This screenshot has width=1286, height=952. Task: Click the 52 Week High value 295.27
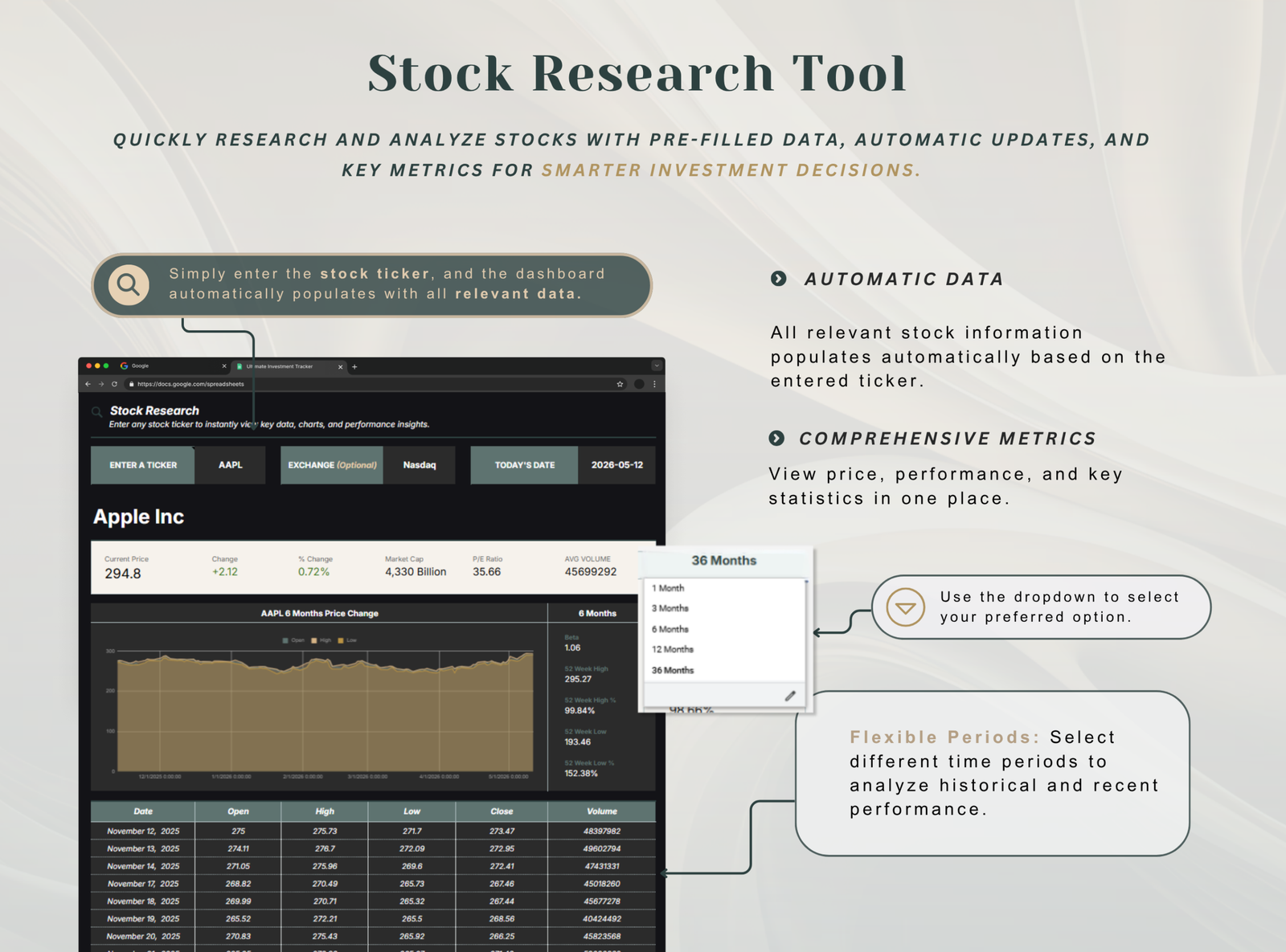pyautogui.click(x=578, y=679)
